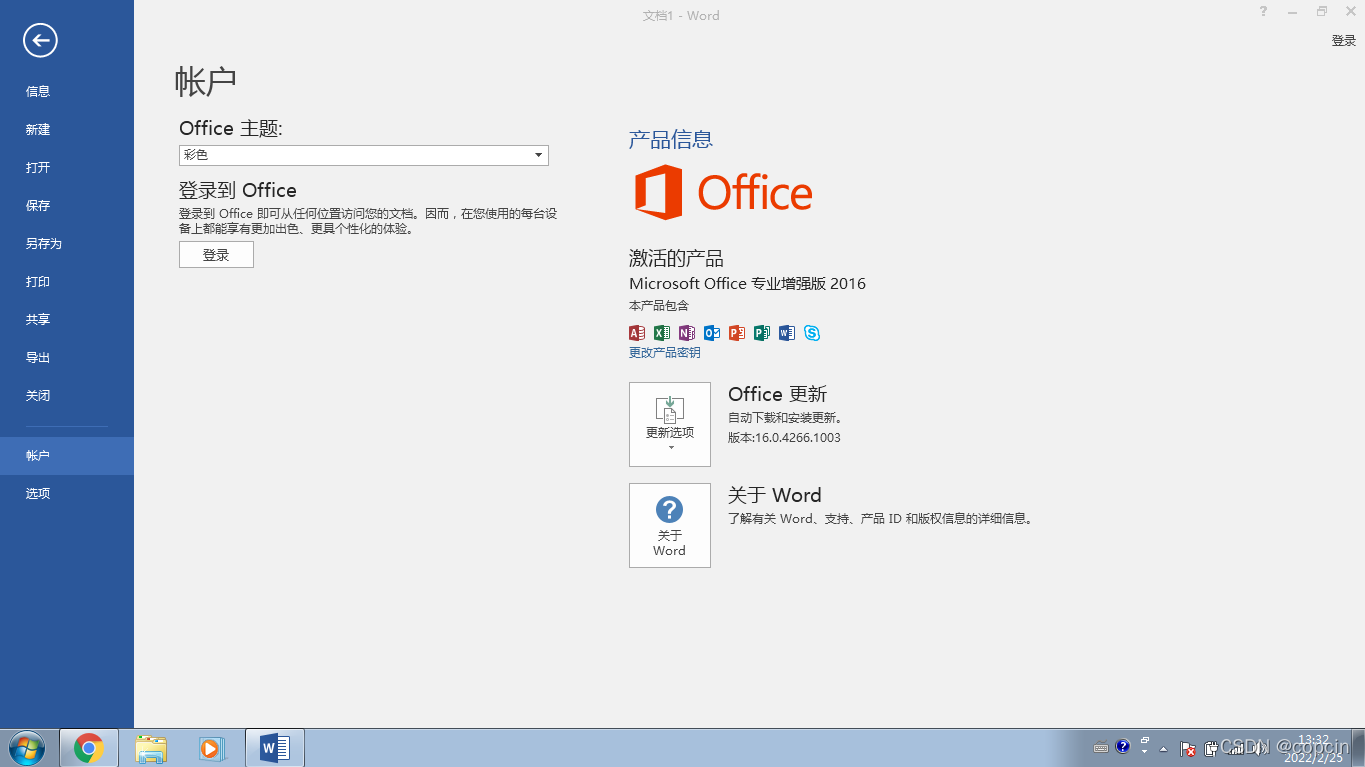Click the Outlook product icon

[712, 333]
